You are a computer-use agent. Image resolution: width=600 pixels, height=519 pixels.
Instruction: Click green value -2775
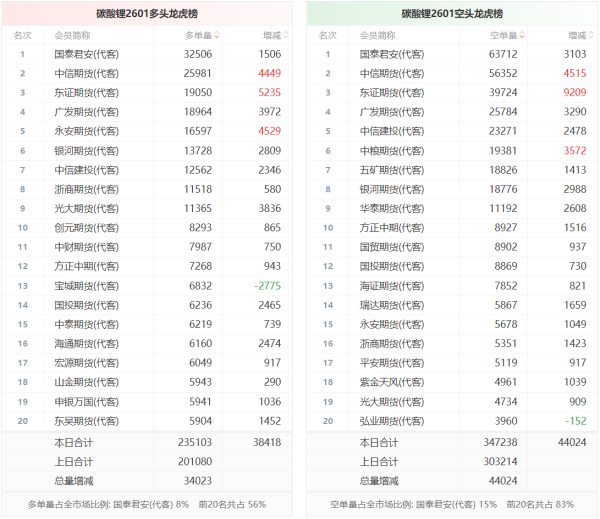(x=267, y=286)
